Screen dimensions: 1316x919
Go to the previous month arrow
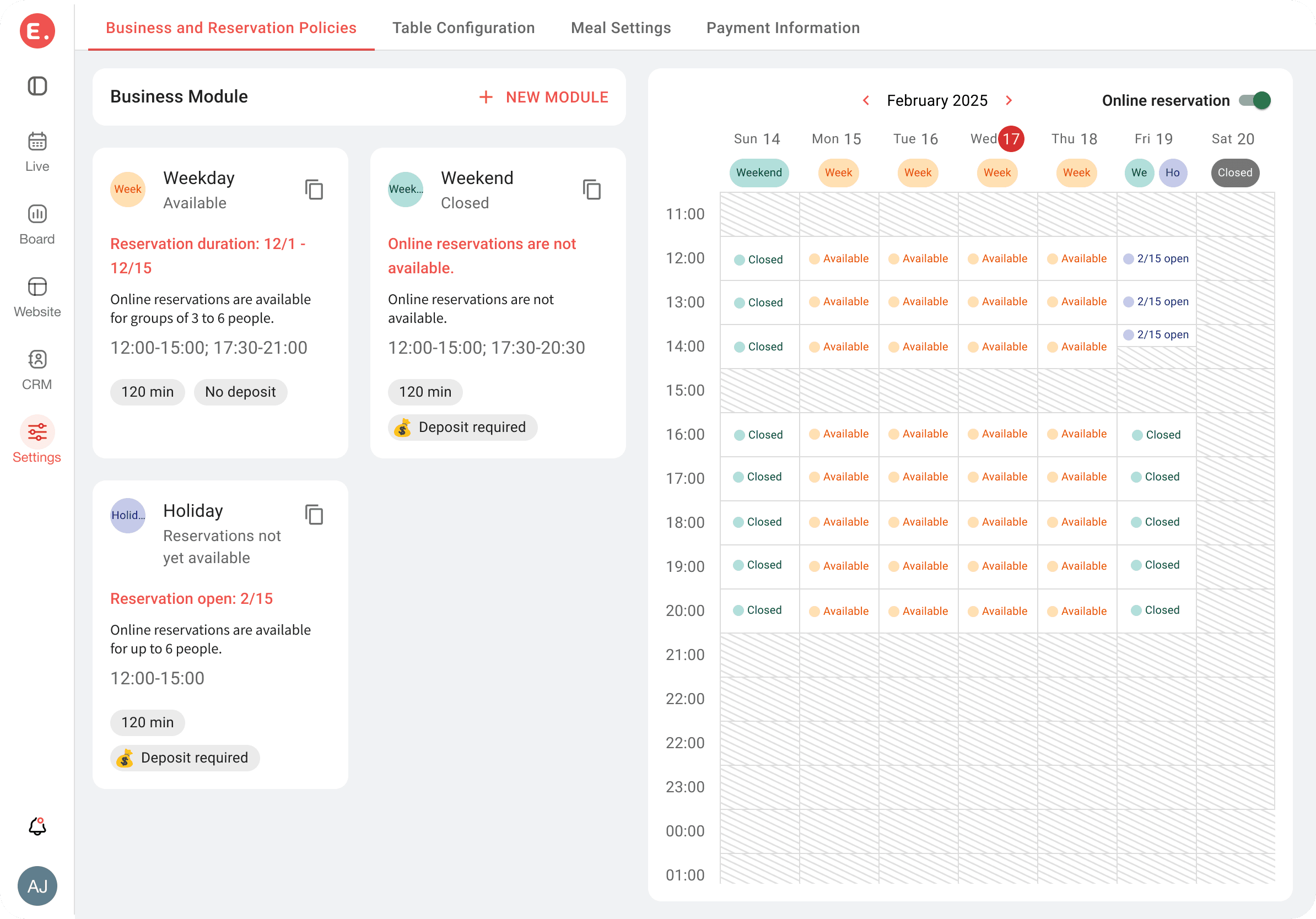pyautogui.click(x=866, y=100)
